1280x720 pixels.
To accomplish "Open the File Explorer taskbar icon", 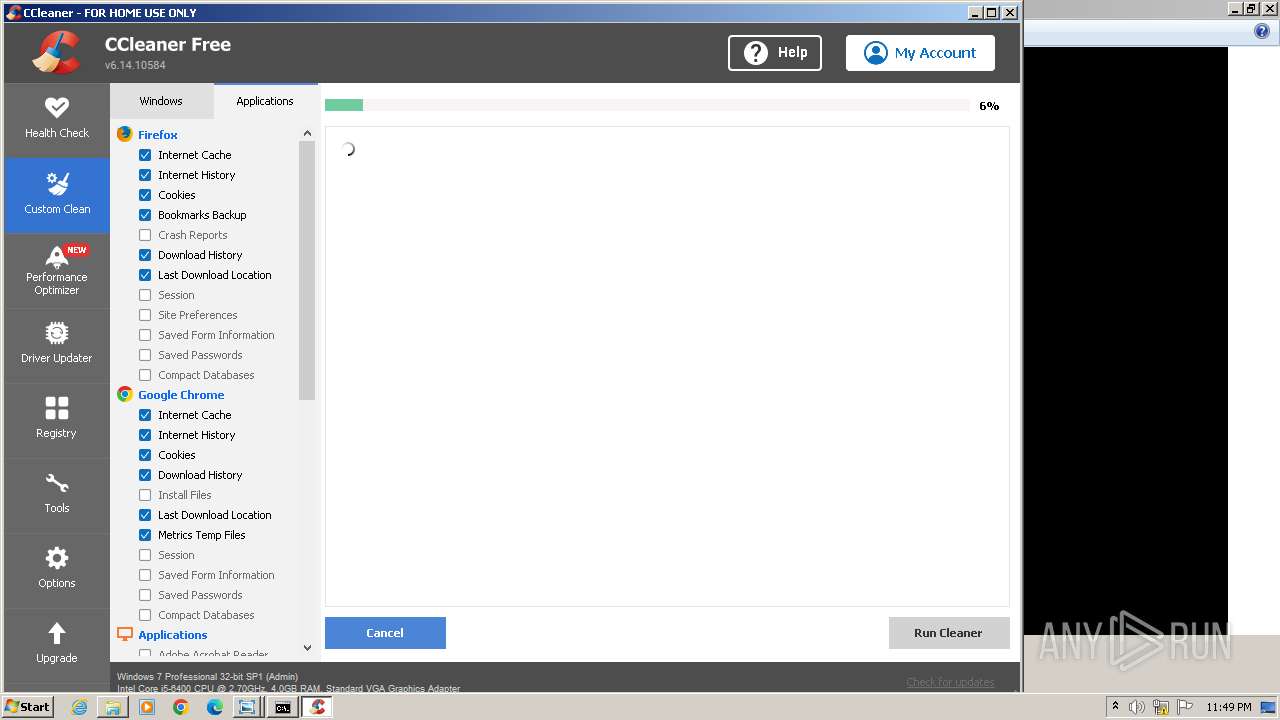I will (x=113, y=707).
